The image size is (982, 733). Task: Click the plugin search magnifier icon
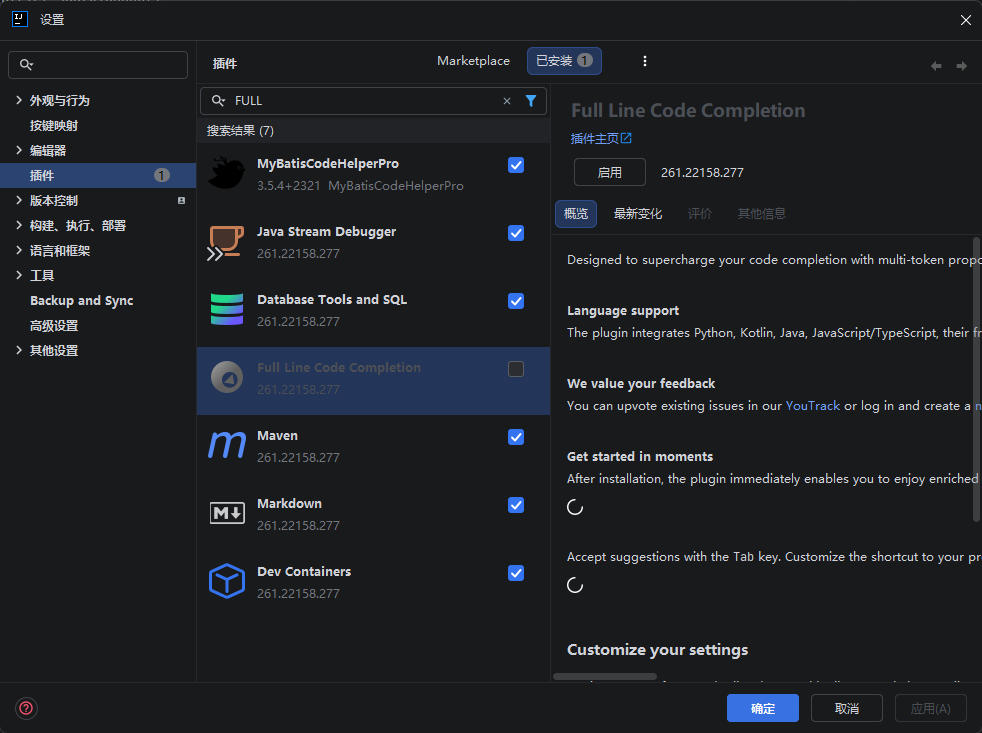click(x=218, y=101)
